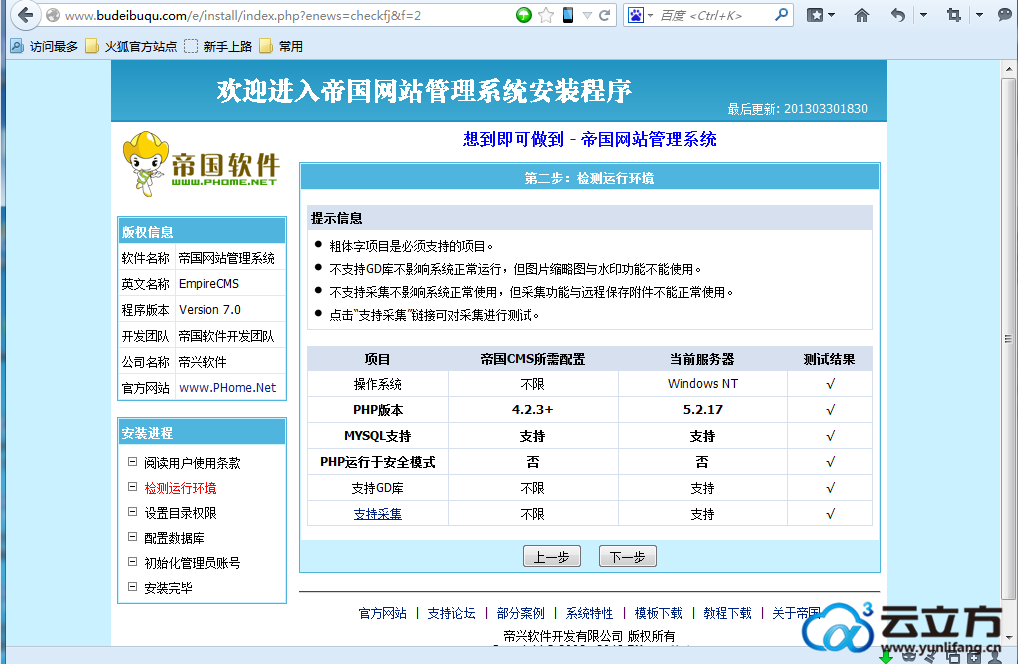Click the 设置目录权限 install step
1018x664 pixels.
[x=180, y=513]
